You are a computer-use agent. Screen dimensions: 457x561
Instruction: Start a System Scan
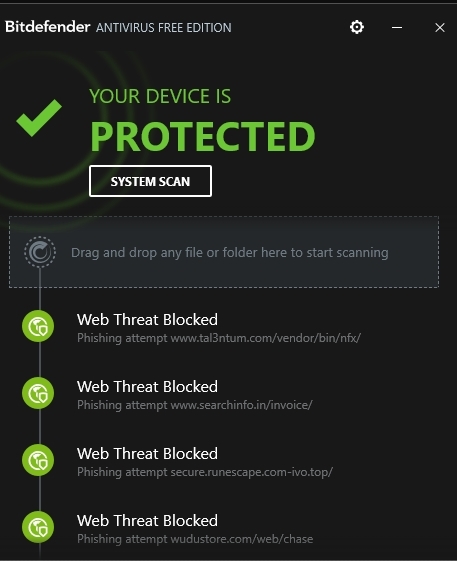[150, 181]
